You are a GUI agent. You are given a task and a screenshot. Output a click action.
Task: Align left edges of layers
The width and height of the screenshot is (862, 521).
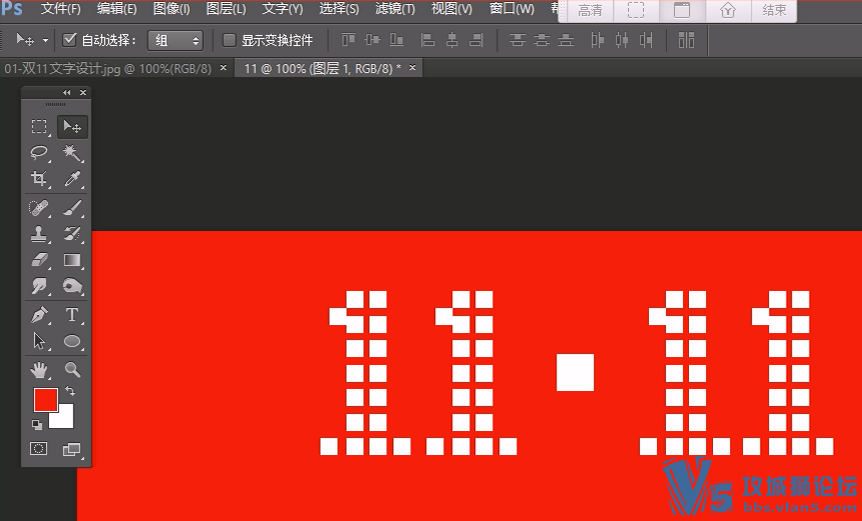click(428, 40)
